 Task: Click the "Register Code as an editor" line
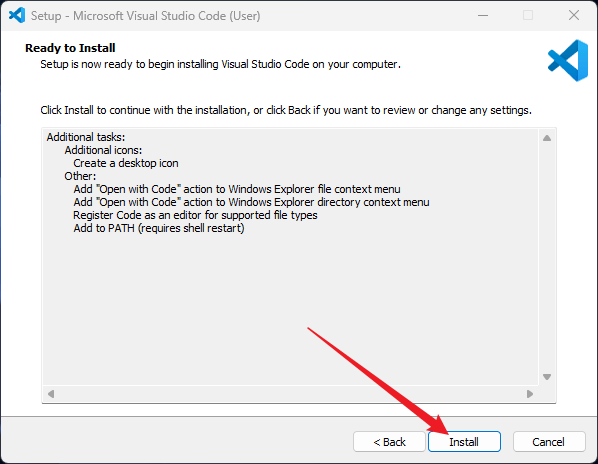[x=195, y=215]
